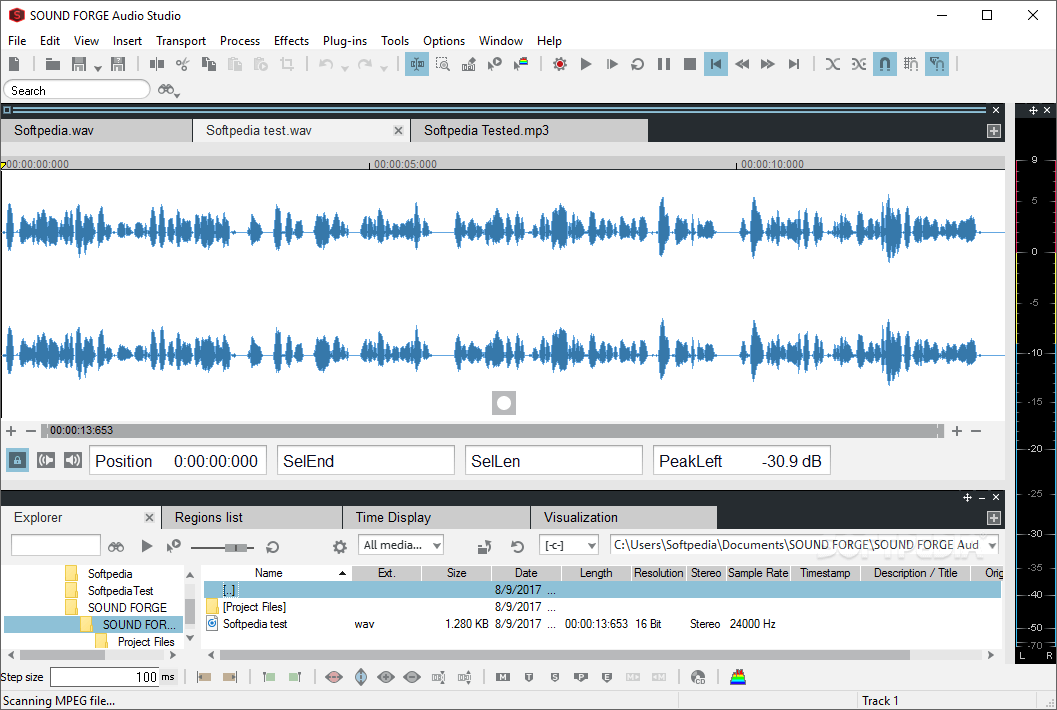The image size is (1057, 710).
Task: Open a file with the folder icon
Action: coord(53,64)
